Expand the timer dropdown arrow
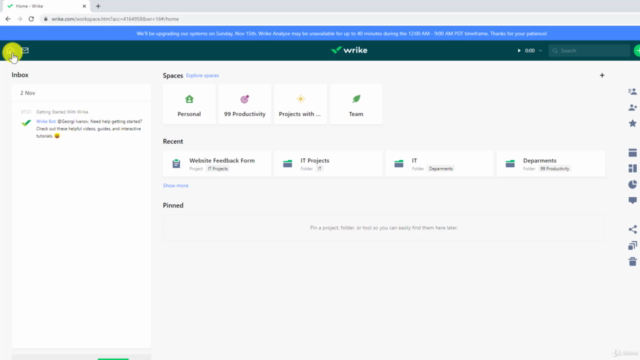Screen dimensions: 640x360 point(540,51)
